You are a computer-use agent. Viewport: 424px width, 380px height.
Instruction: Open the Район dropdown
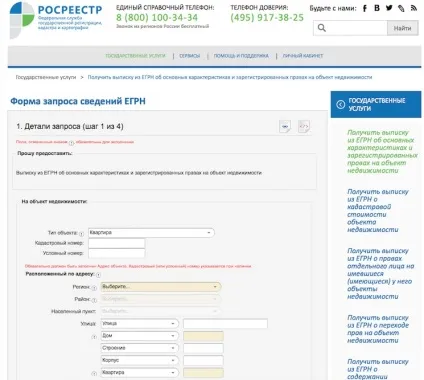point(161,299)
